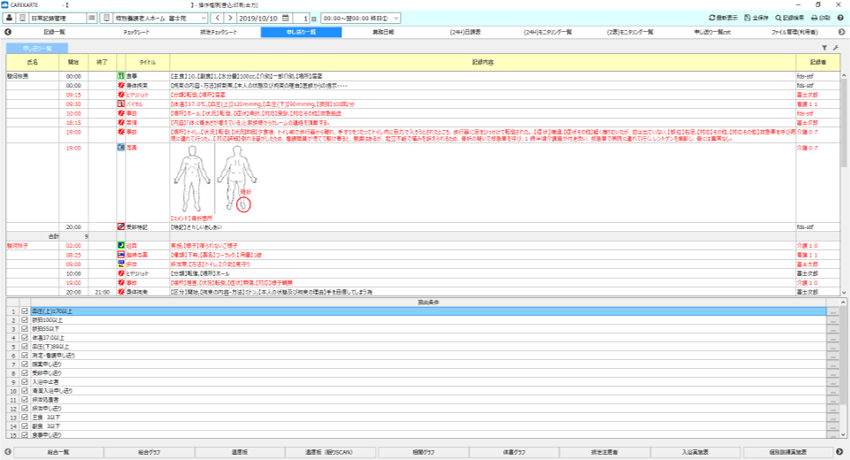The image size is (850, 460).
Task: Open the body diagram image with fracture mark
Action: 215,179
